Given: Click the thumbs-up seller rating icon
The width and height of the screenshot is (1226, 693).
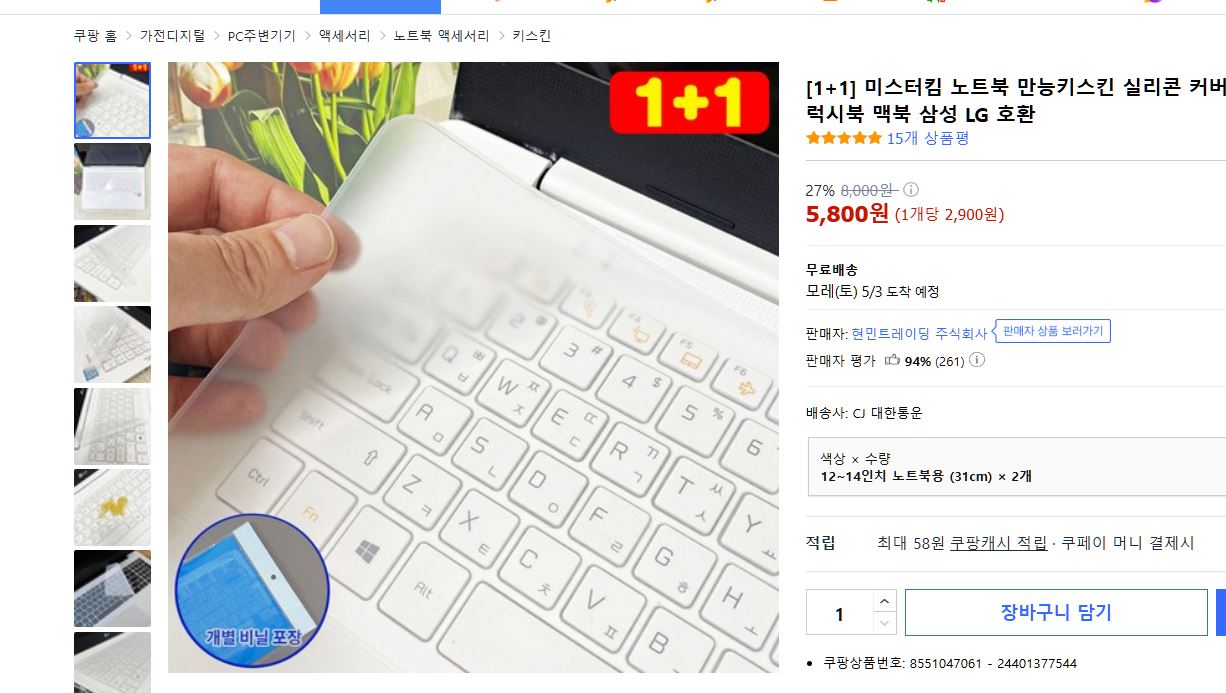Looking at the screenshot, I should tap(892, 360).
